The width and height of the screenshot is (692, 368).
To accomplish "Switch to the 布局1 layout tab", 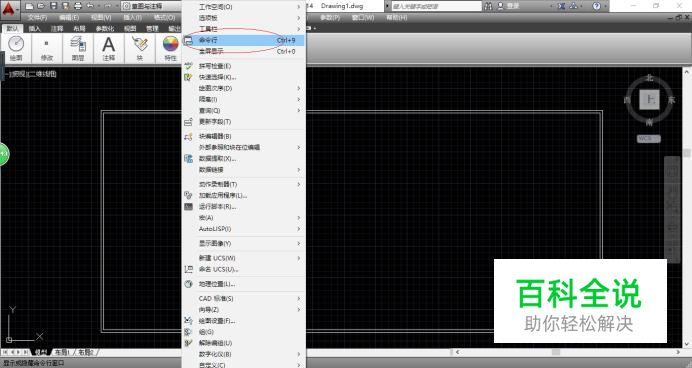I will pyautogui.click(x=62, y=352).
